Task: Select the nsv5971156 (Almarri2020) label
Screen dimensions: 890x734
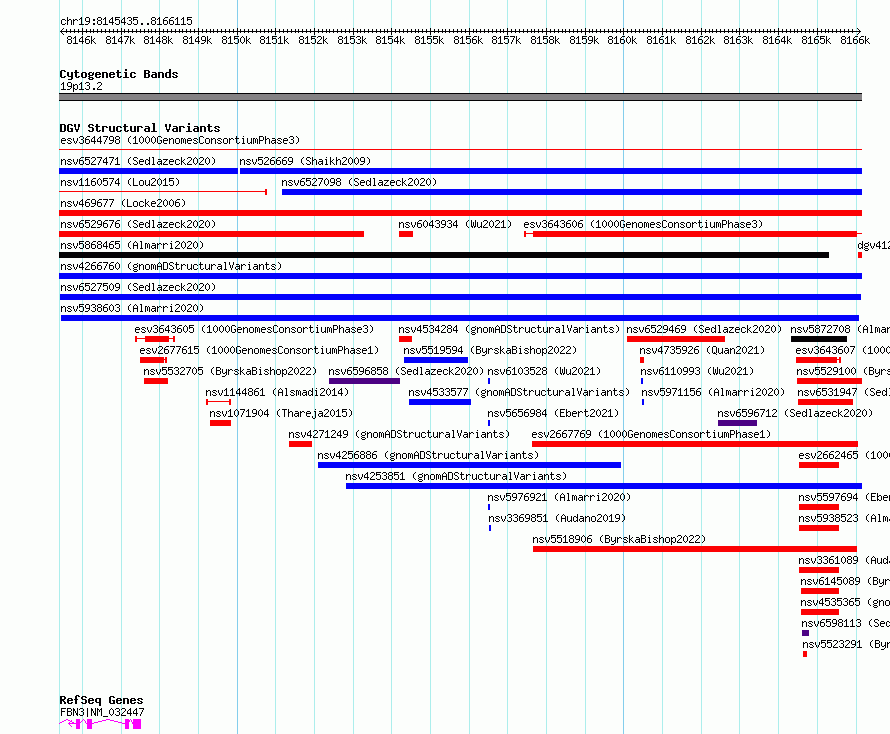Action: (713, 392)
